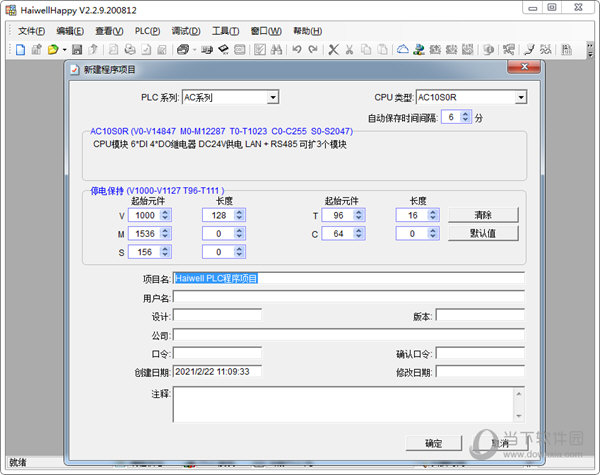Click the stethoscope-shaped diagnostic toolbar icon
Viewport: 600px width, 475px height.
coord(530,50)
